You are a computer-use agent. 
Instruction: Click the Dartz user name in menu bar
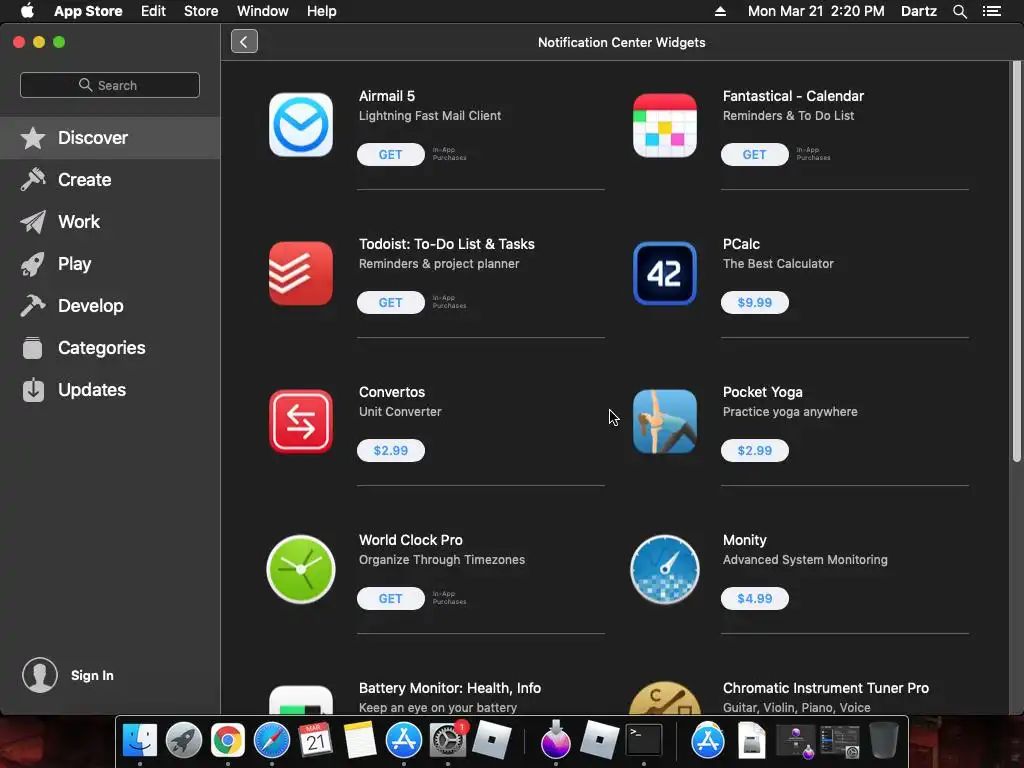click(918, 11)
